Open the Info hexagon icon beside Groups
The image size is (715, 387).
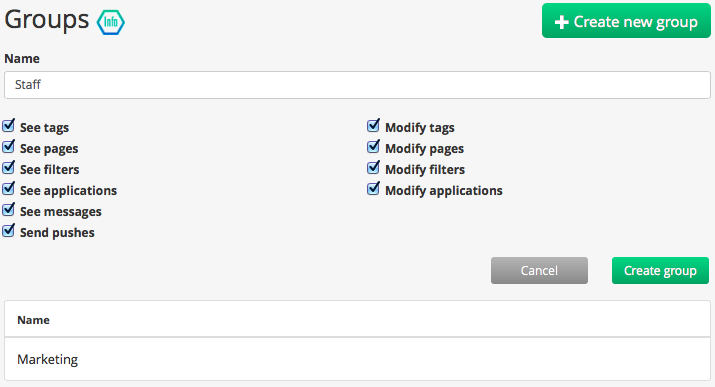pos(111,22)
